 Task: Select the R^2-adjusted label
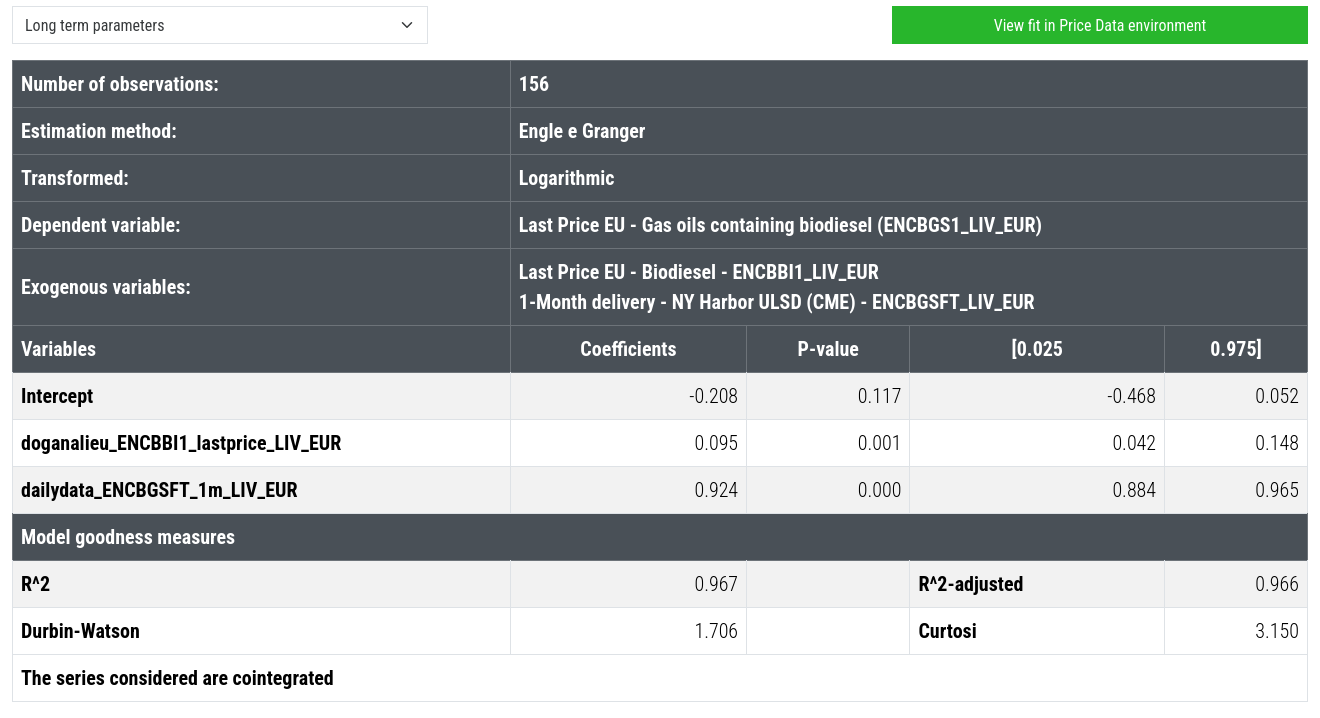[971, 584]
